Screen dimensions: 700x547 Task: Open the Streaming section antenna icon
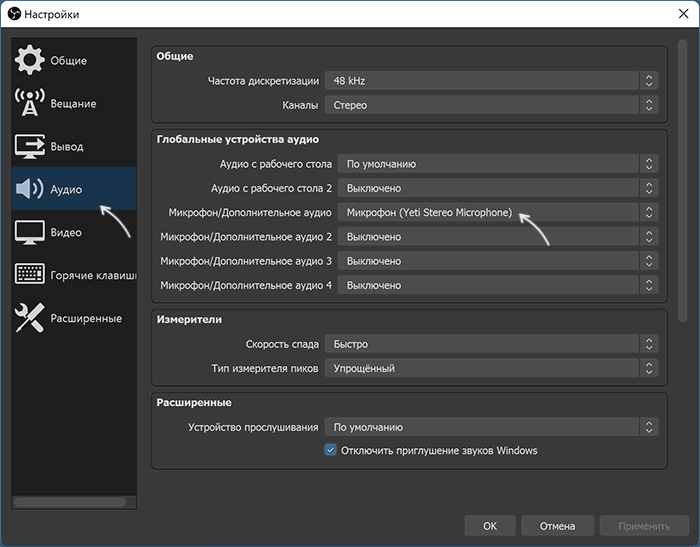(30, 104)
